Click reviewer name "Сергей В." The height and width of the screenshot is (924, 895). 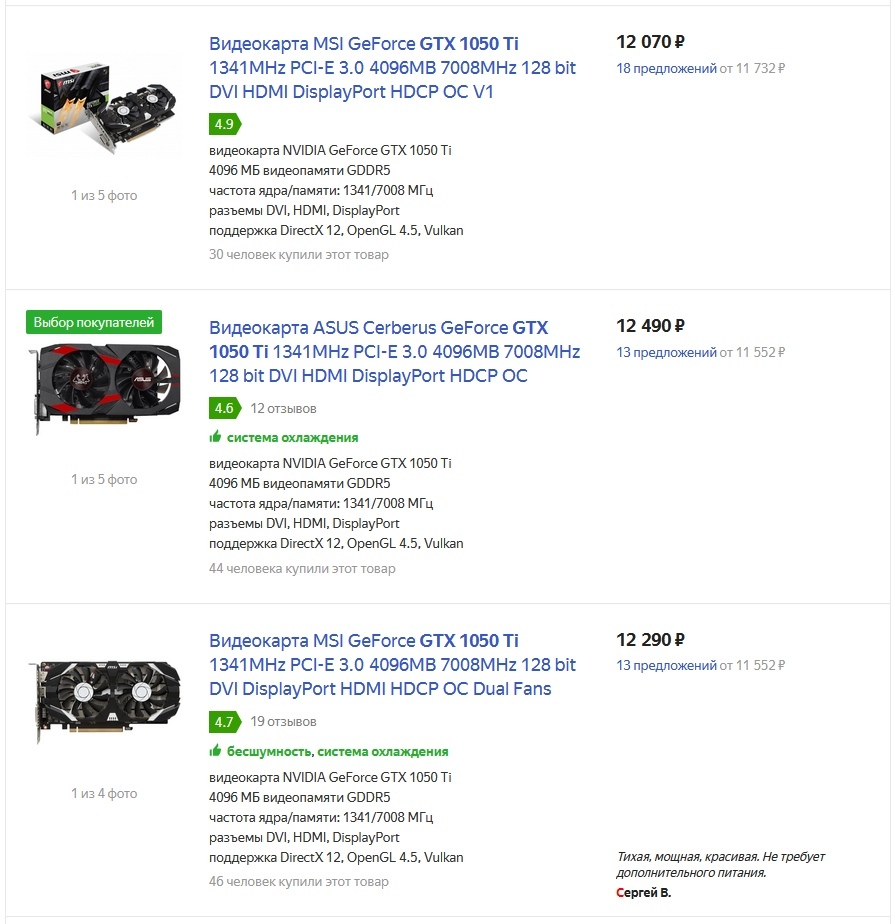pos(643,892)
